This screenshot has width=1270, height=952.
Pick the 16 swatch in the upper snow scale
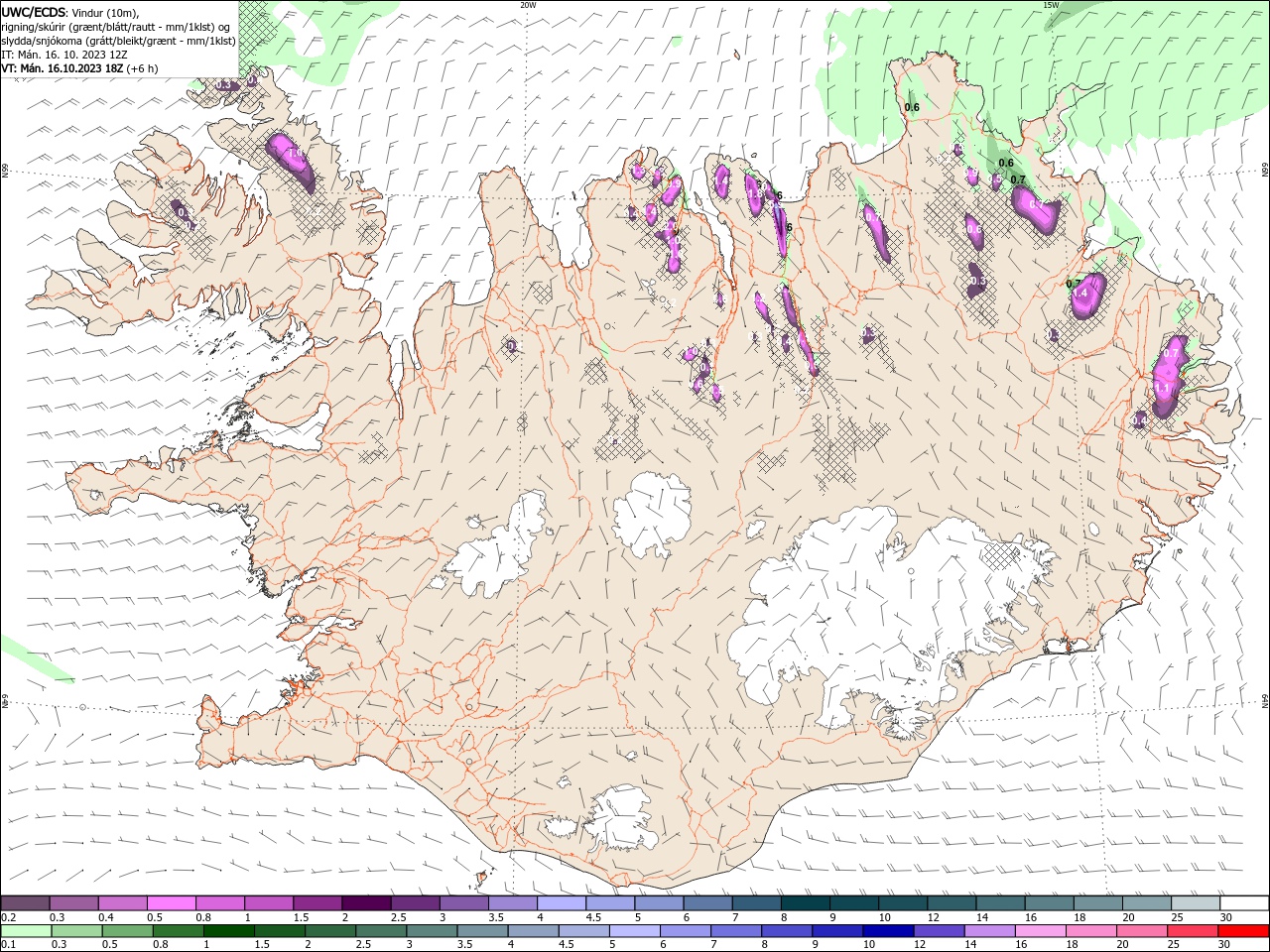click(1048, 902)
